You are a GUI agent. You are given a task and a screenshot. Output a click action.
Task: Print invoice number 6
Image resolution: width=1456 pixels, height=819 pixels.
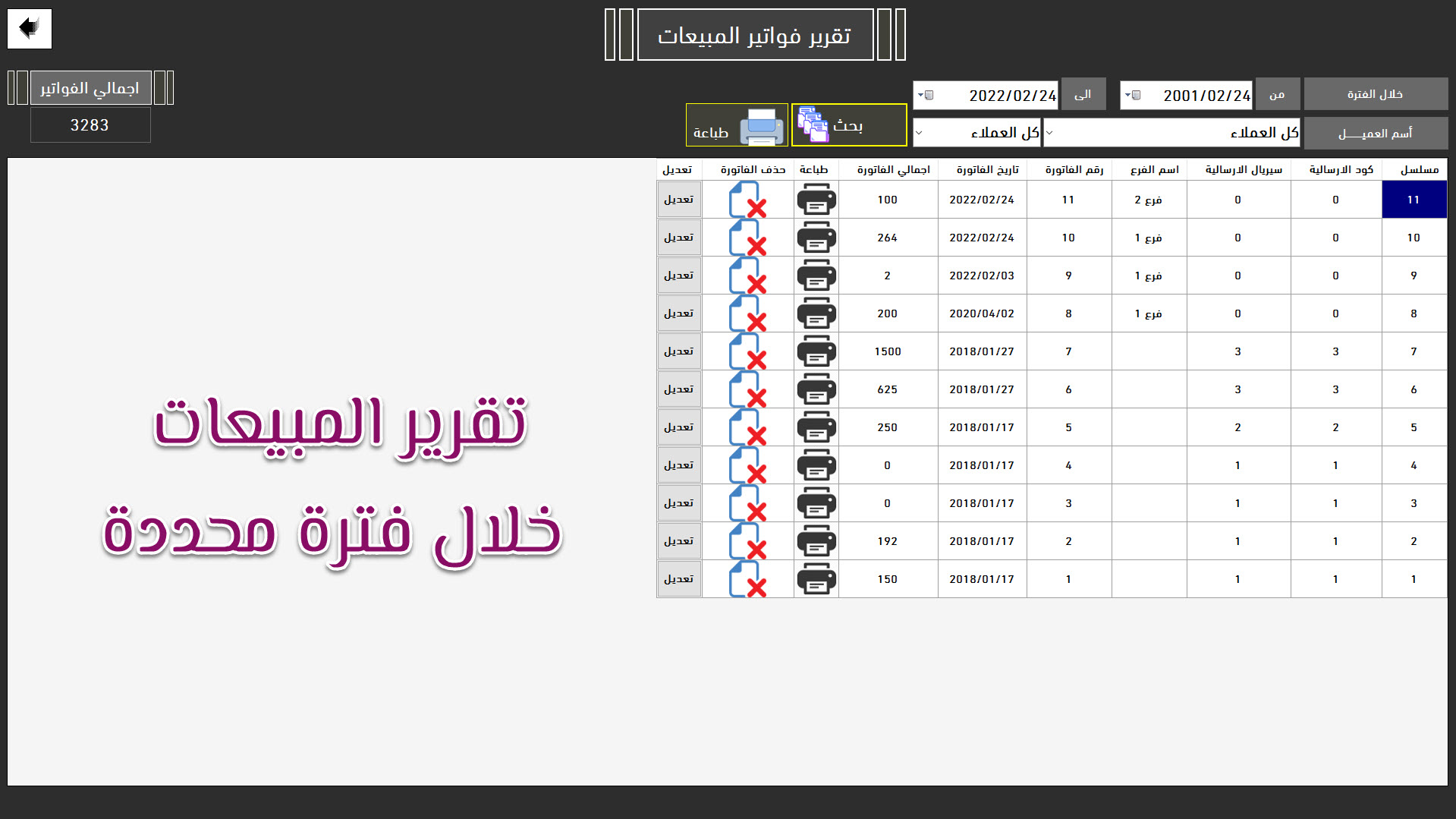tap(816, 389)
